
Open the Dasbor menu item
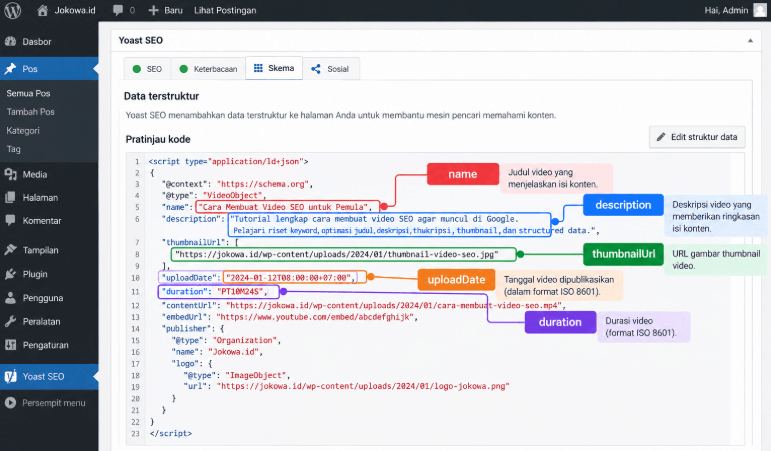tap(49, 42)
